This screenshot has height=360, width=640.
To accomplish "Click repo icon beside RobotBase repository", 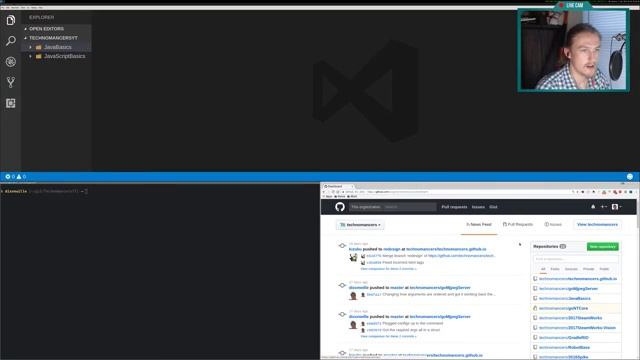I will point(535,347).
